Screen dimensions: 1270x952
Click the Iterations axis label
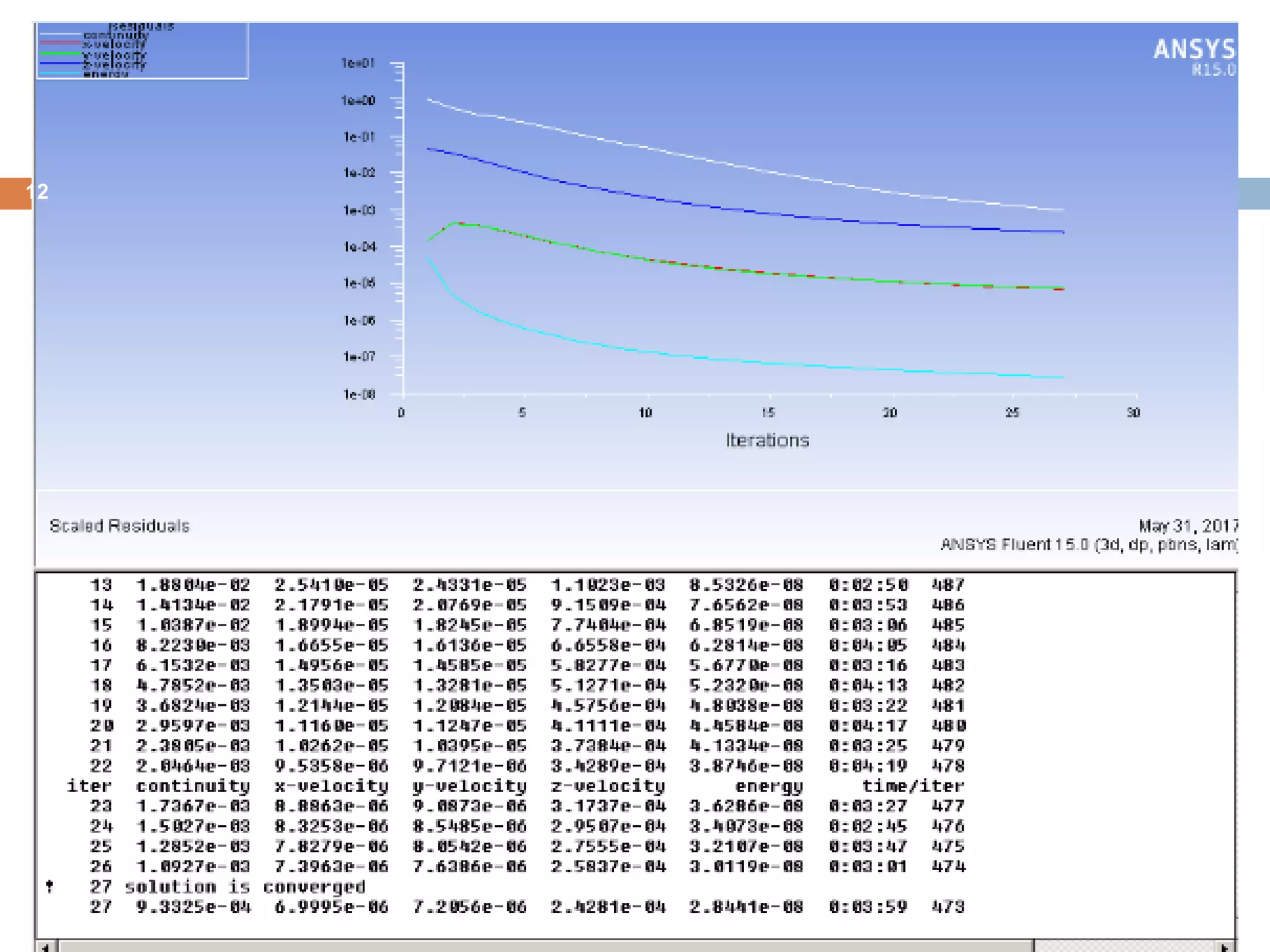point(767,441)
